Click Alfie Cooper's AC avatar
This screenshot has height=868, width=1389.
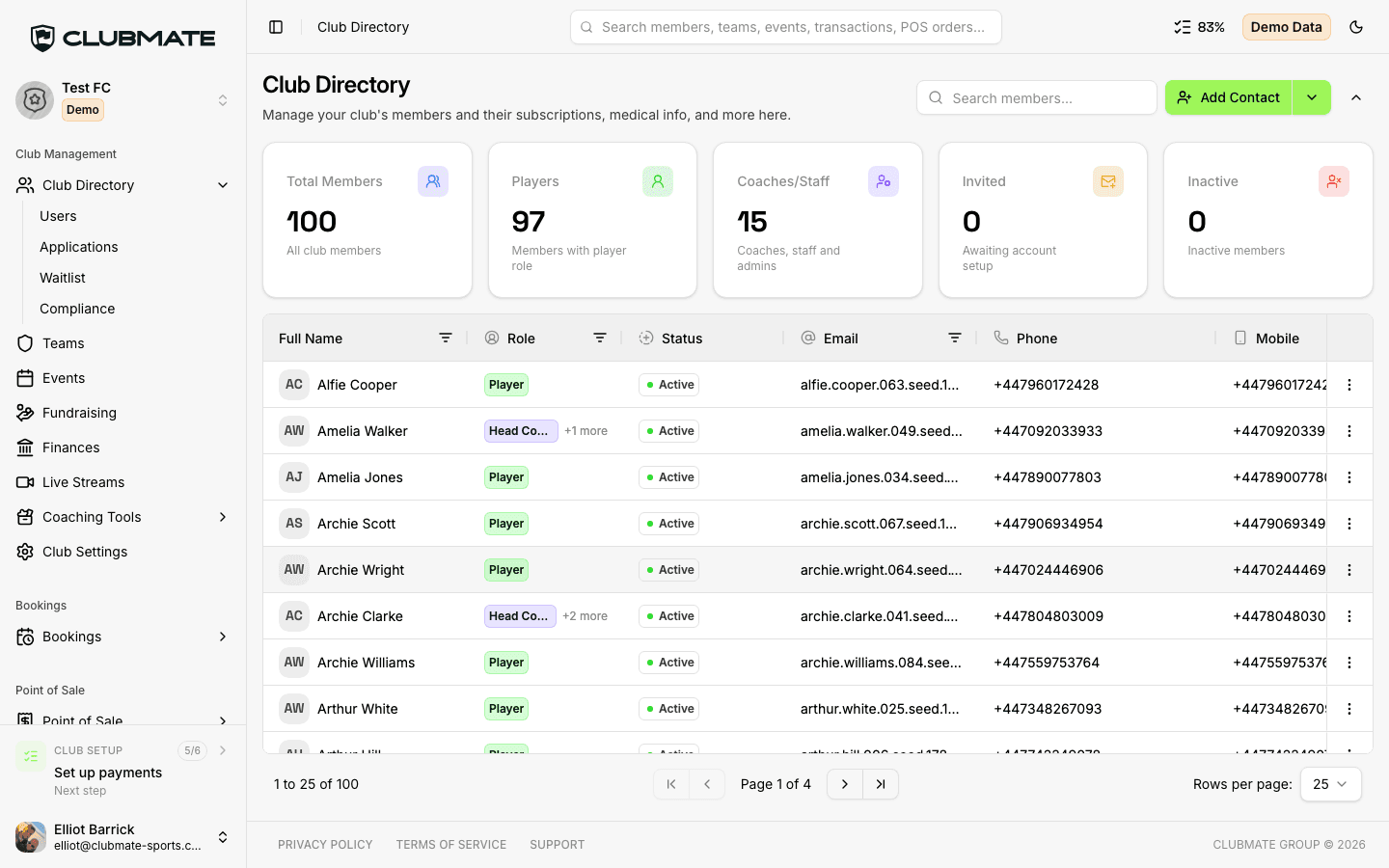[x=294, y=385]
